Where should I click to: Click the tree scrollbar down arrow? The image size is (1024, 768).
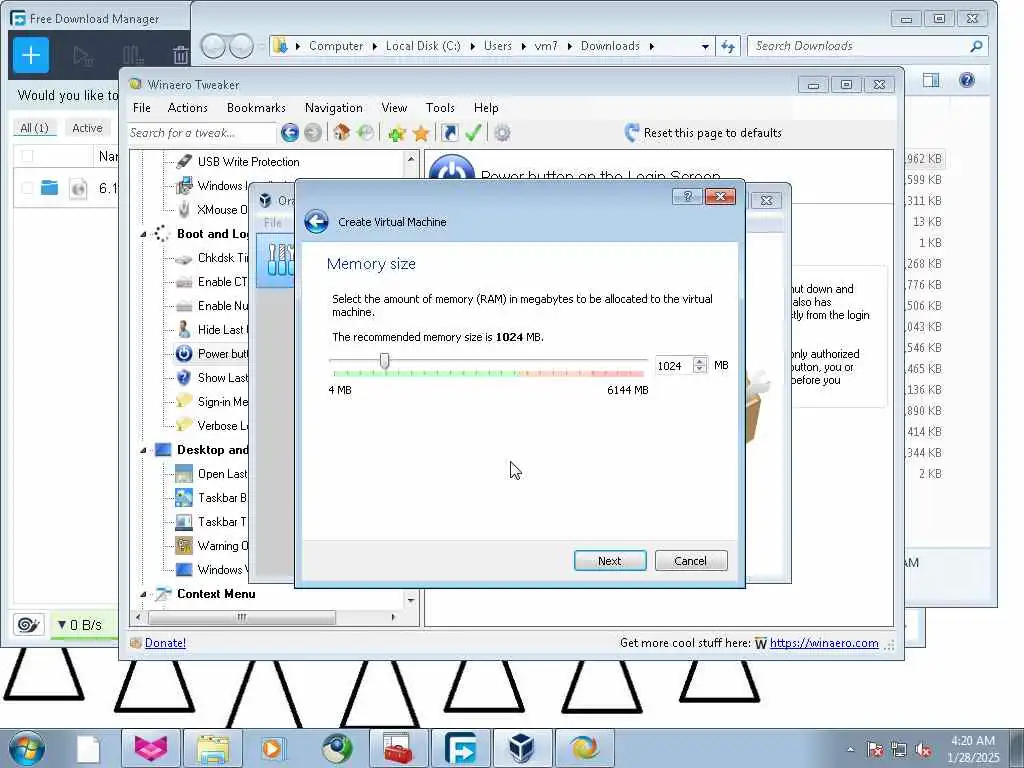coord(411,600)
